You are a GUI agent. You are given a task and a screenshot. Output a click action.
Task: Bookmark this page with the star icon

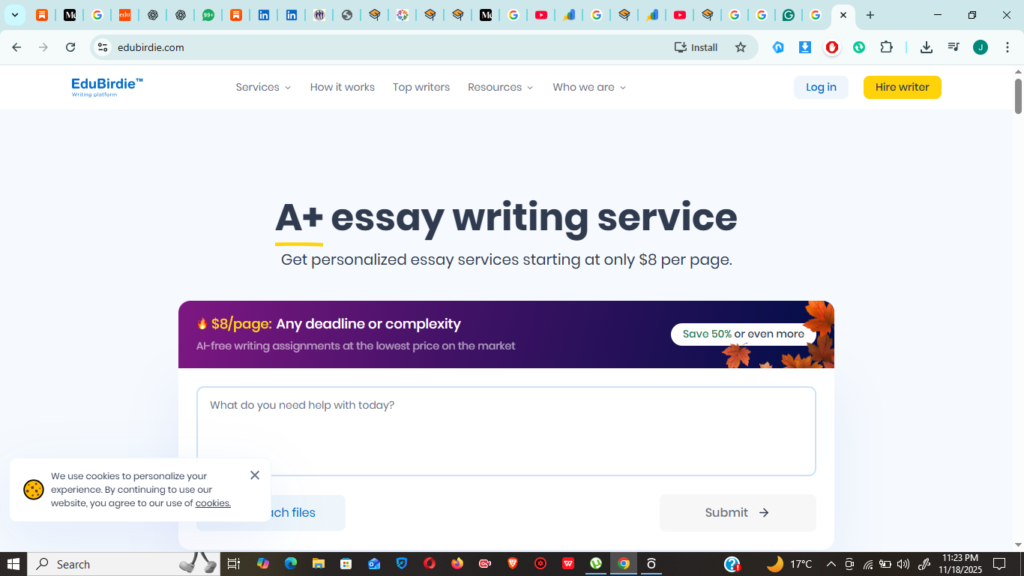tap(740, 47)
